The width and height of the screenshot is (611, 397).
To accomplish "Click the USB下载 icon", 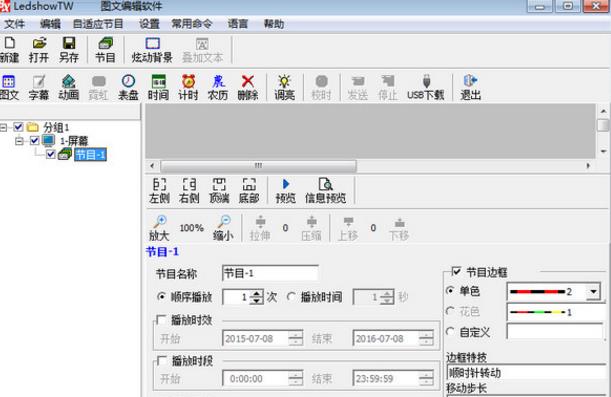I will pyautogui.click(x=426, y=87).
